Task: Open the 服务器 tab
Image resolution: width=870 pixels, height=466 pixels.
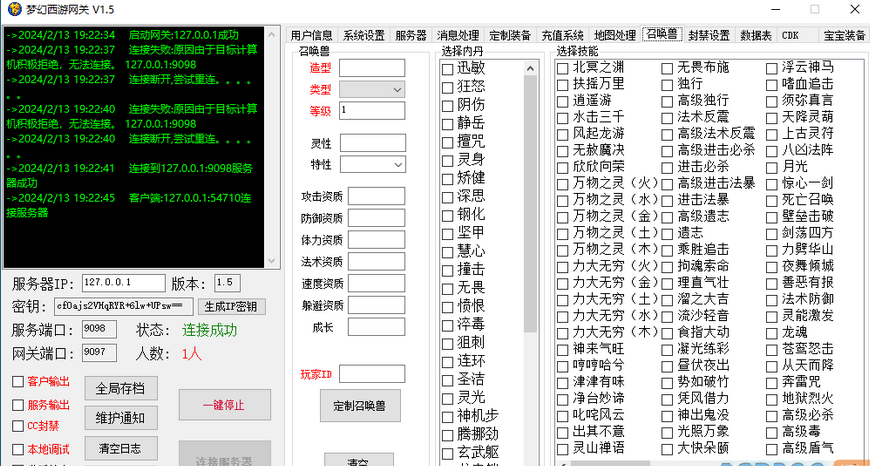Action: coord(411,36)
